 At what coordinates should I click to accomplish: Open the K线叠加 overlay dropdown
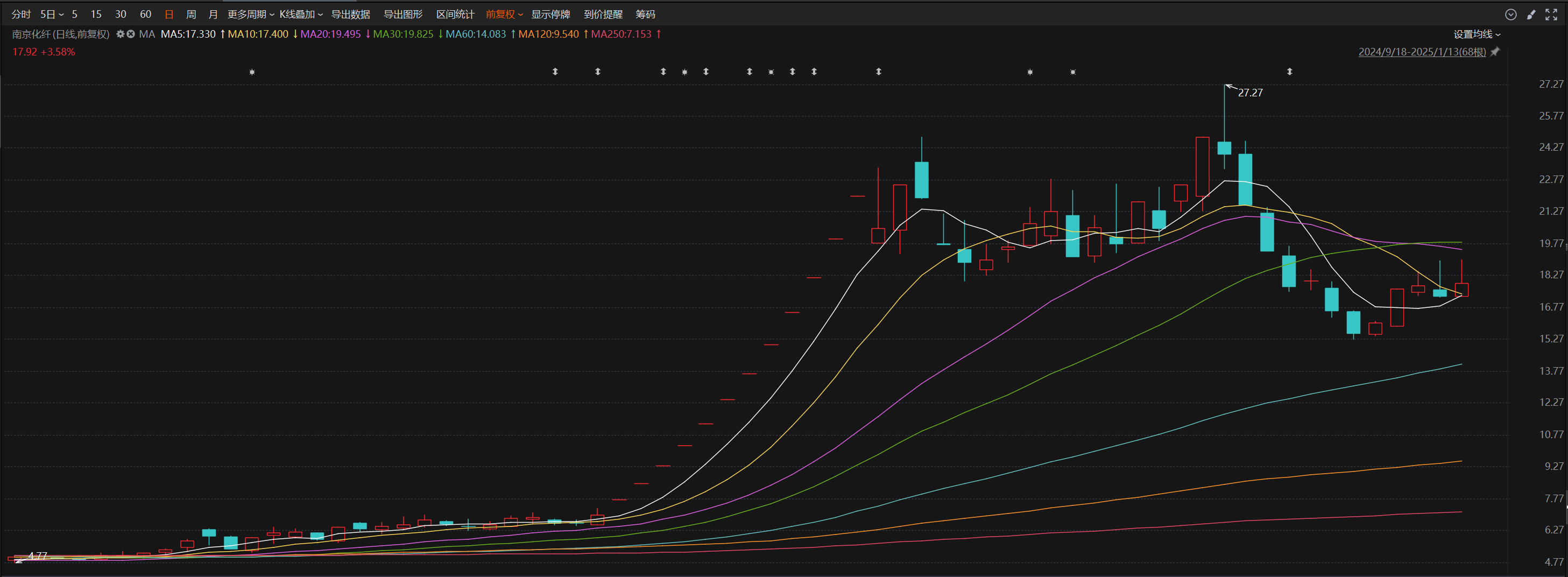coord(301,14)
